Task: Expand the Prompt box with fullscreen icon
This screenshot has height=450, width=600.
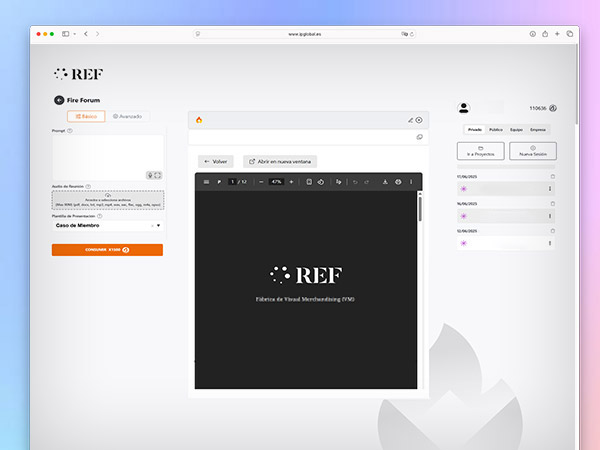Action: coord(158,175)
